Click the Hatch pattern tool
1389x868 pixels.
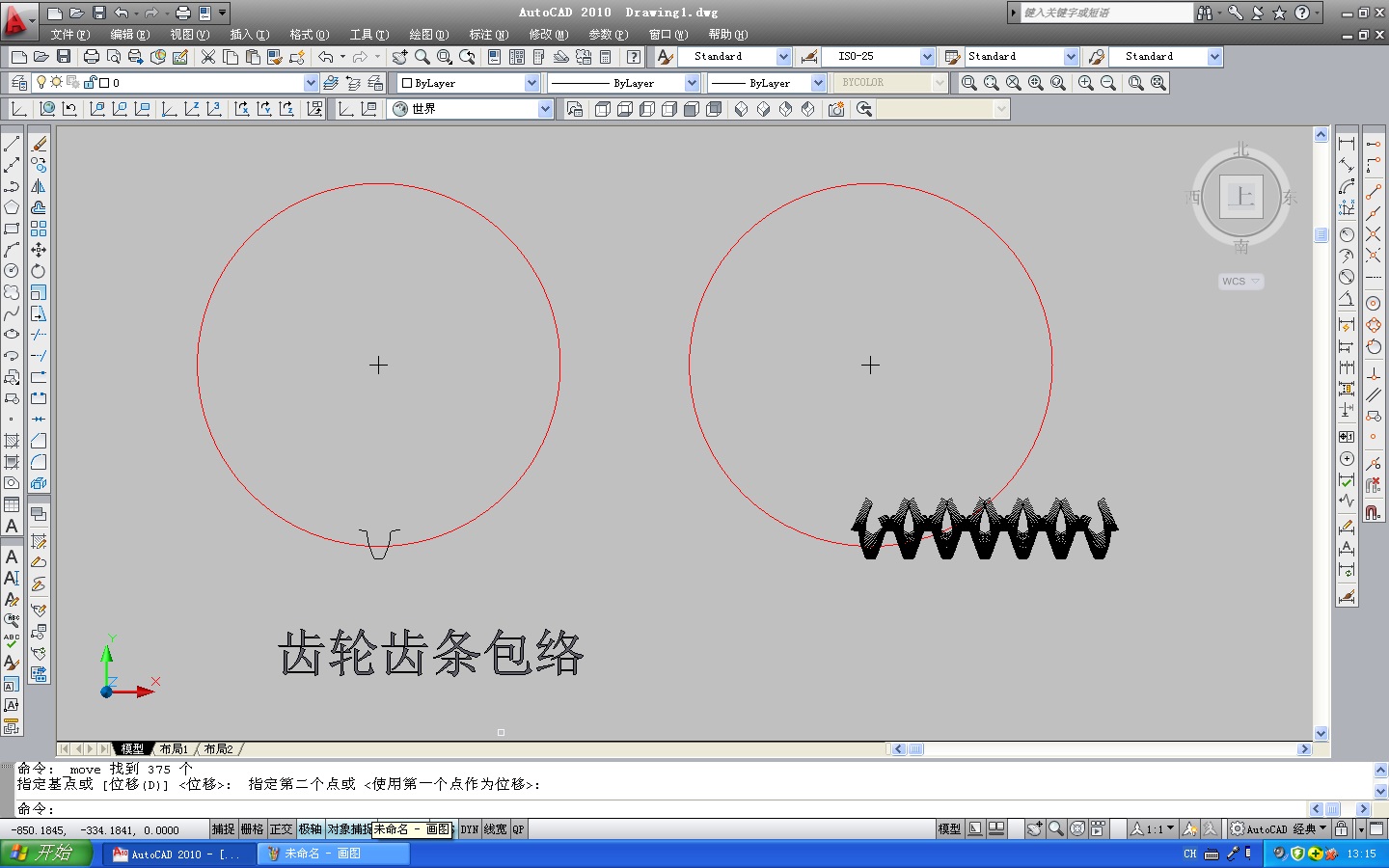click(x=12, y=441)
